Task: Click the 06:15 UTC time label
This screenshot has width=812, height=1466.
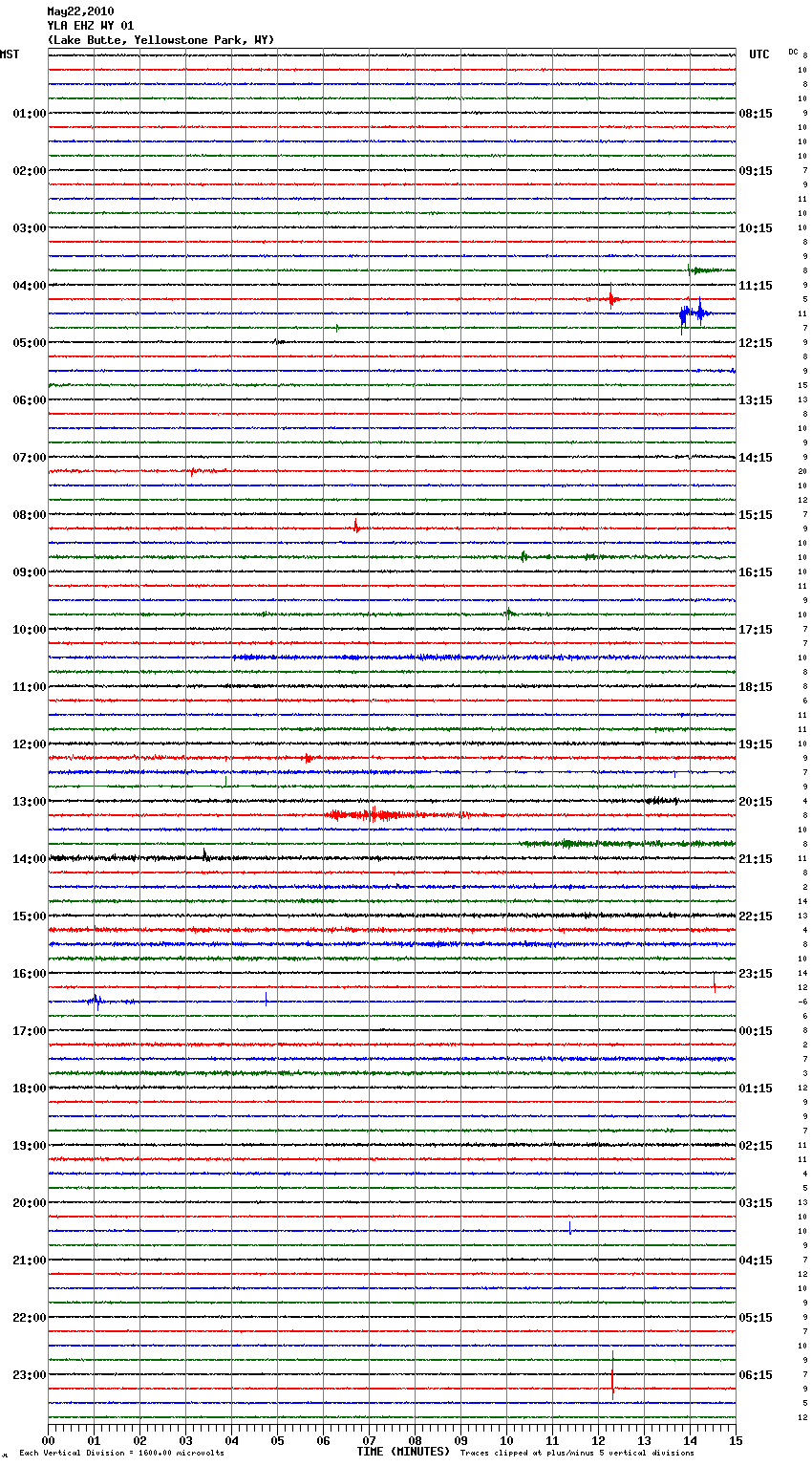Action: [756, 1375]
